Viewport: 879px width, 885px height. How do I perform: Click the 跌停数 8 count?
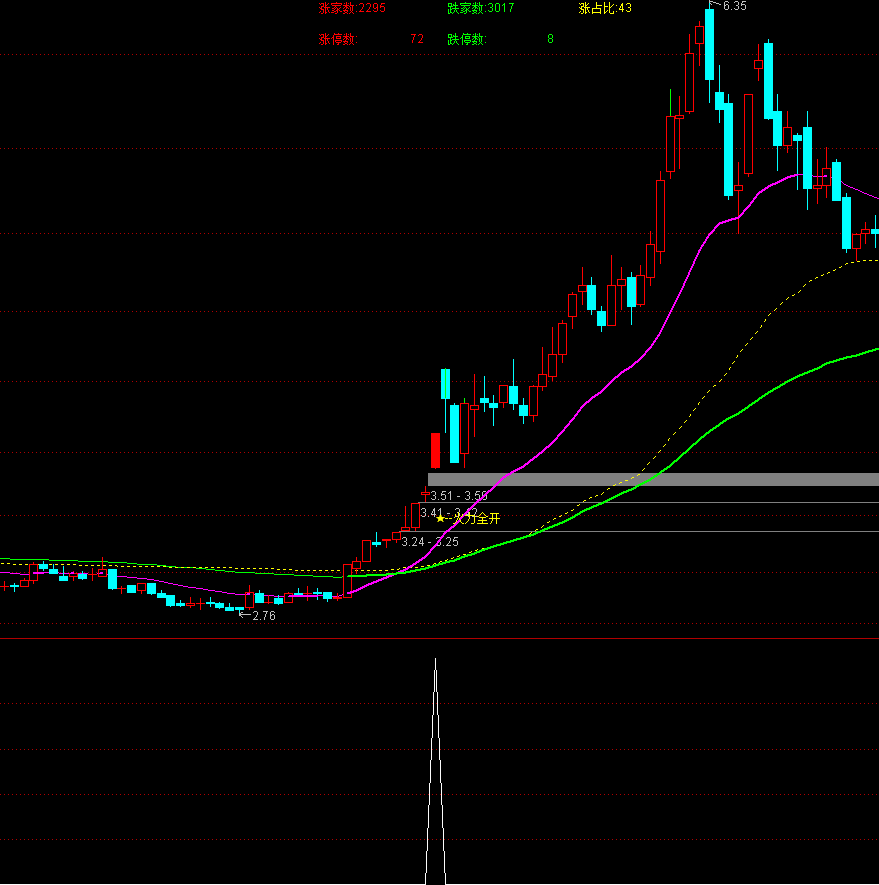click(x=500, y=39)
